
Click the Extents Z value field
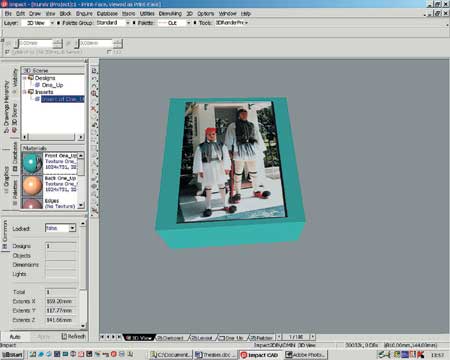point(61,320)
